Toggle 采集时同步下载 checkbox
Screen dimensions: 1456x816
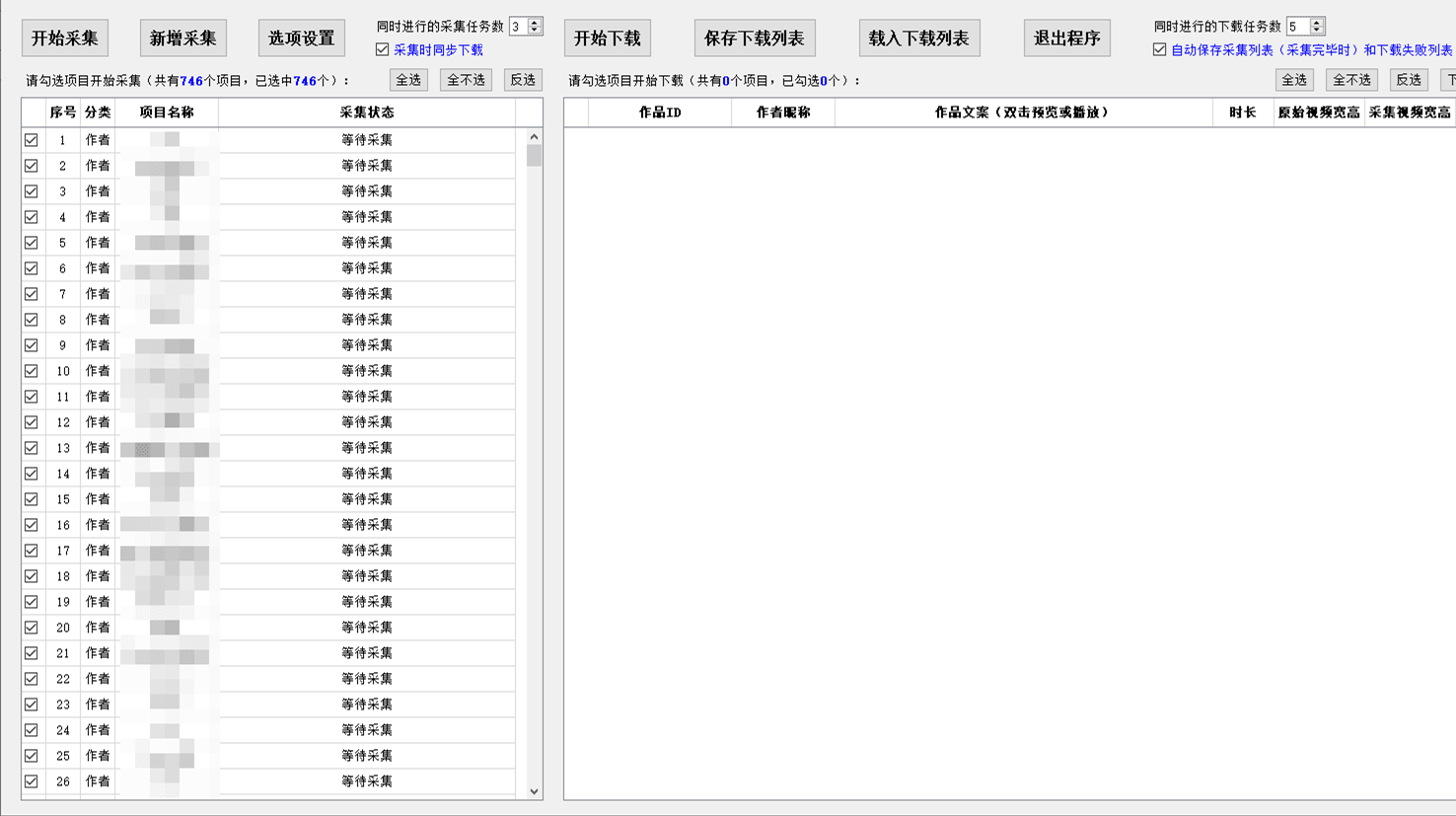tap(383, 49)
